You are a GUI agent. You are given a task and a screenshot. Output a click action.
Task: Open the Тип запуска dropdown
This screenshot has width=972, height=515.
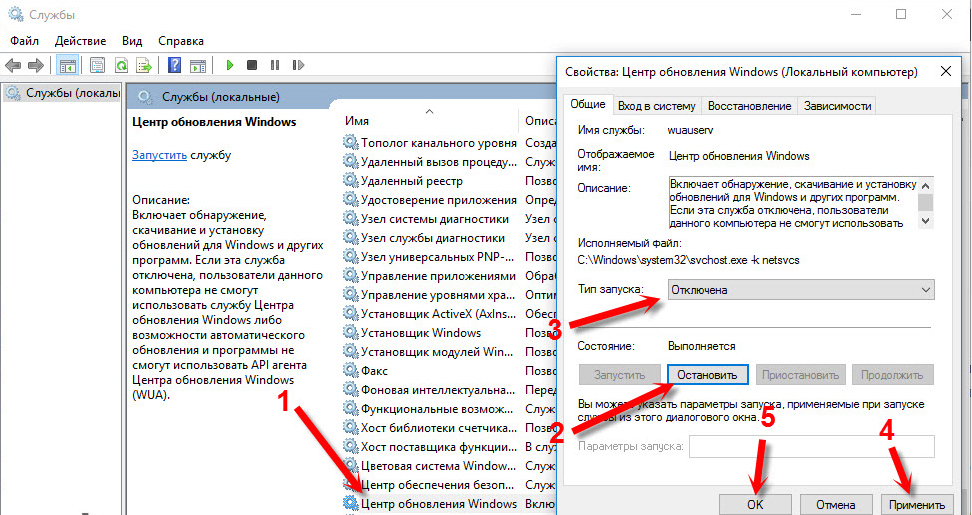(801, 289)
